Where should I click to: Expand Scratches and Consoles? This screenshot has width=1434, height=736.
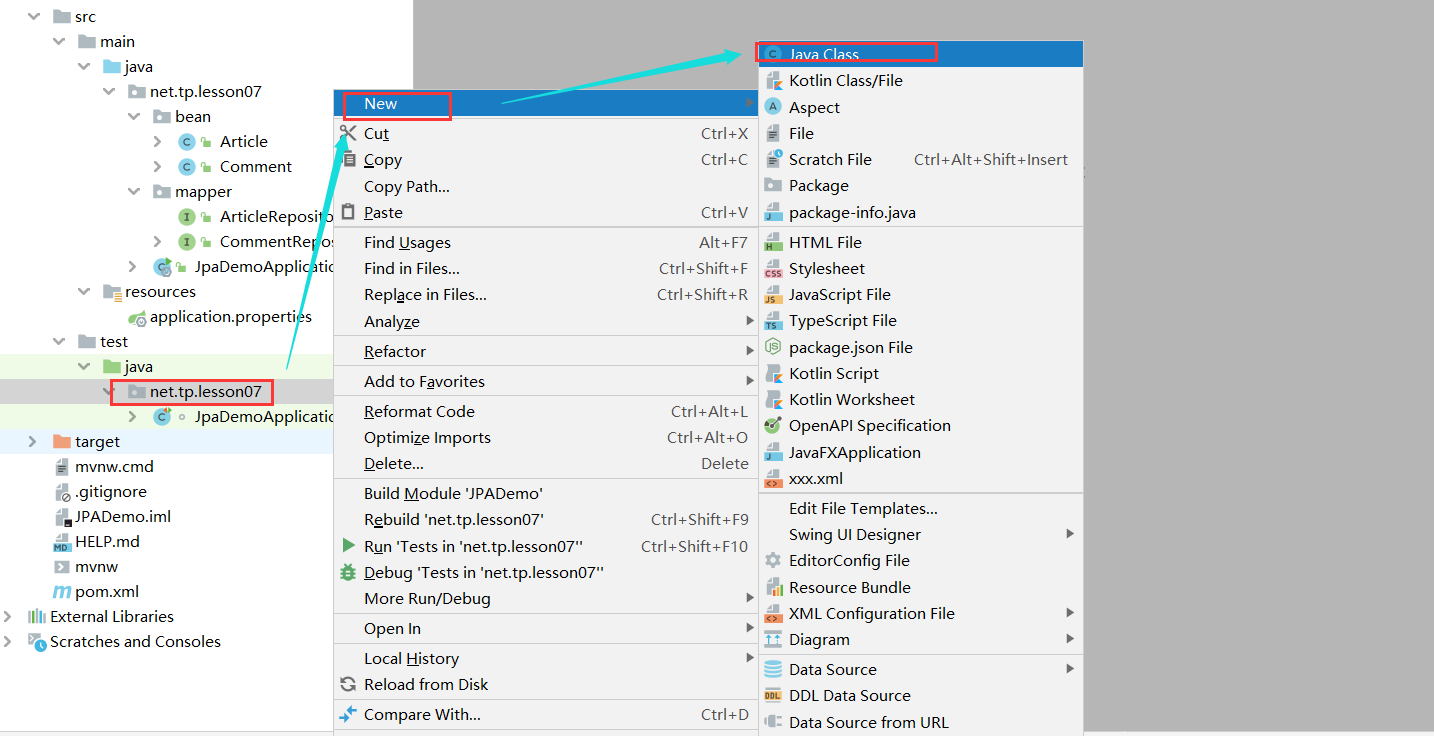point(9,641)
